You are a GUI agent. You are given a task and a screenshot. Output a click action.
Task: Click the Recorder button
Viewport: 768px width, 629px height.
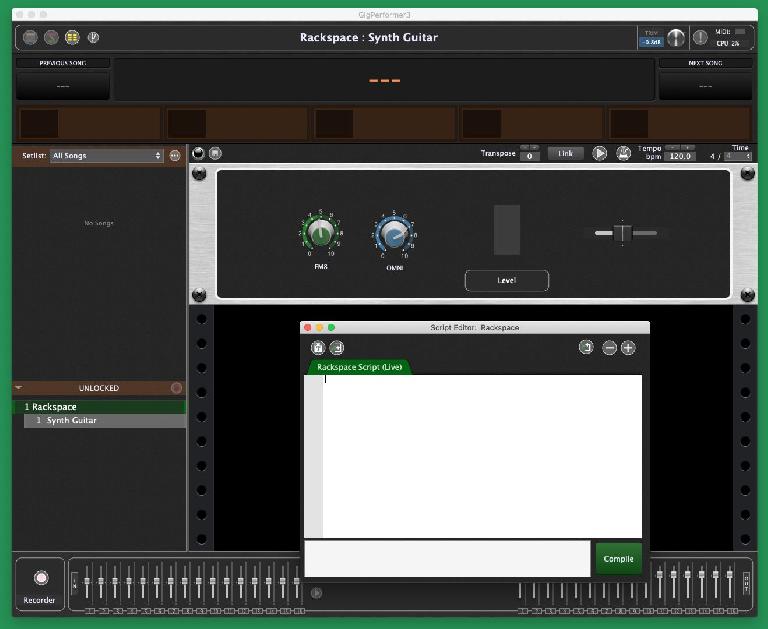pyautogui.click(x=40, y=584)
